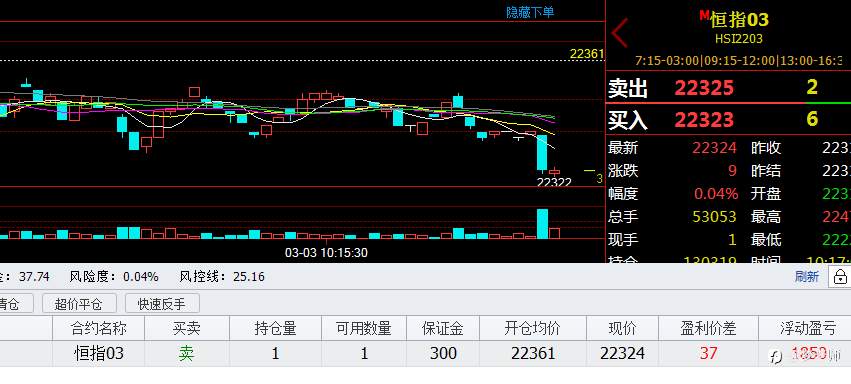The width and height of the screenshot is (851, 384).
Task: Click the 保证金 column header
Action: (x=443, y=328)
